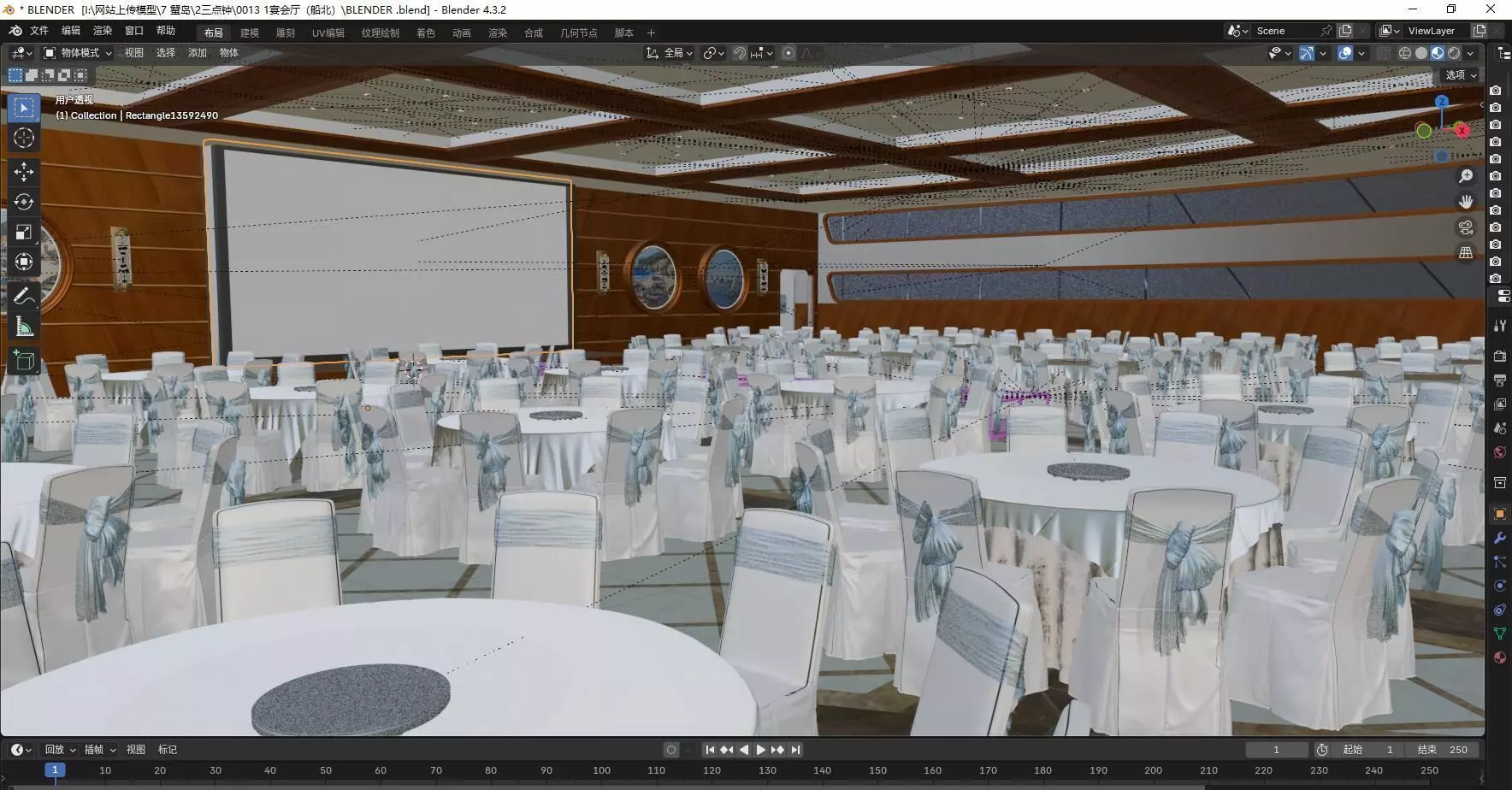The width and height of the screenshot is (1512, 790).
Task: Open the Object Constraints tab
Action: point(1499,610)
